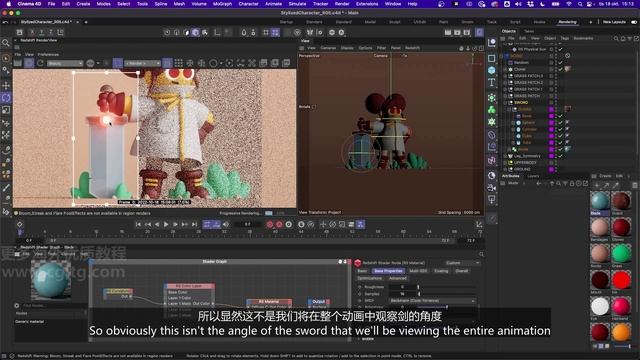Select the Move tool in left toolbar
Viewport: 640px width, 360px height.
[6, 86]
